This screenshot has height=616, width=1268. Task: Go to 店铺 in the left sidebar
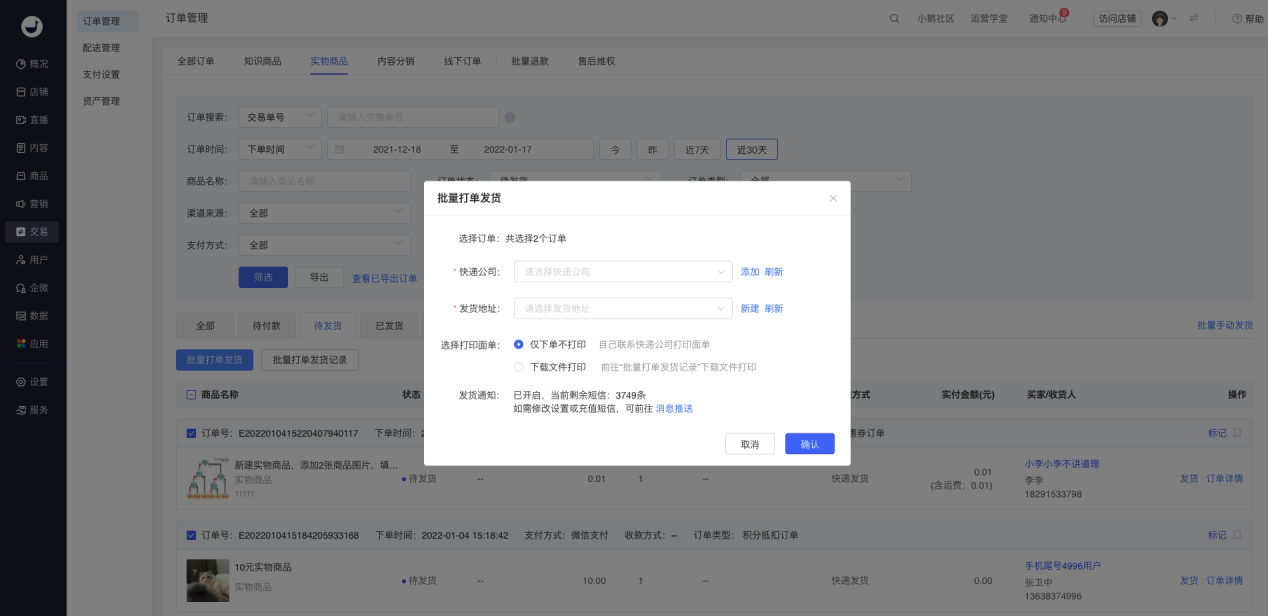(32, 91)
